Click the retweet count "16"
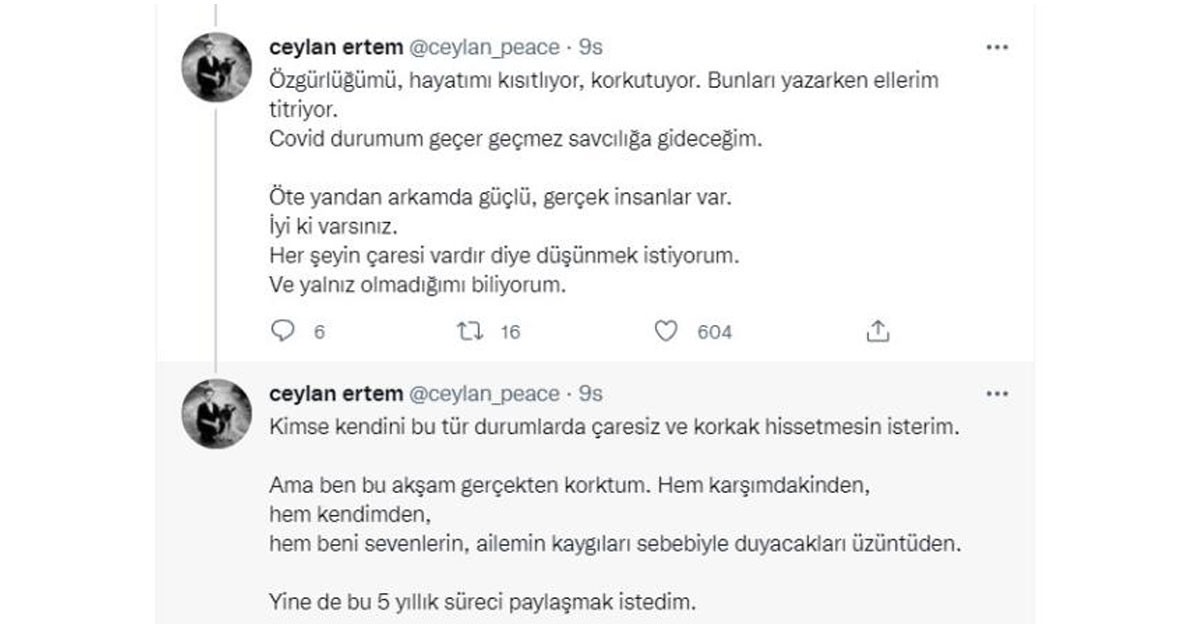The image size is (1200, 628). click(x=510, y=333)
